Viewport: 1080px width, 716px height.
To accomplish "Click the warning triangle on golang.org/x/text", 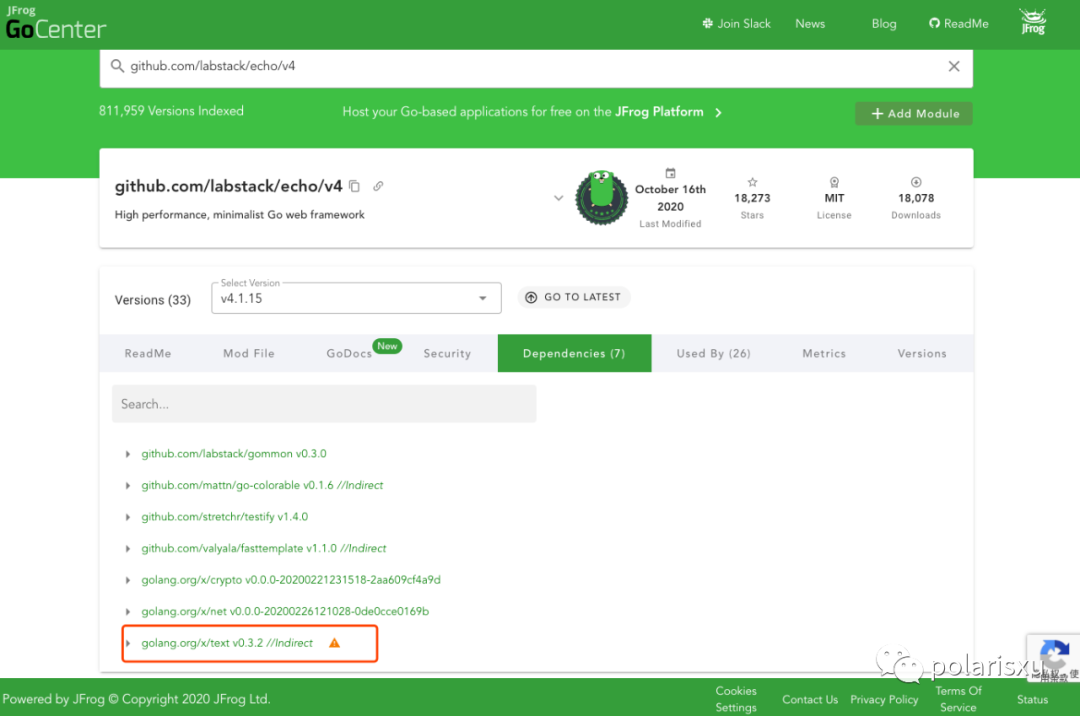I will click(335, 643).
